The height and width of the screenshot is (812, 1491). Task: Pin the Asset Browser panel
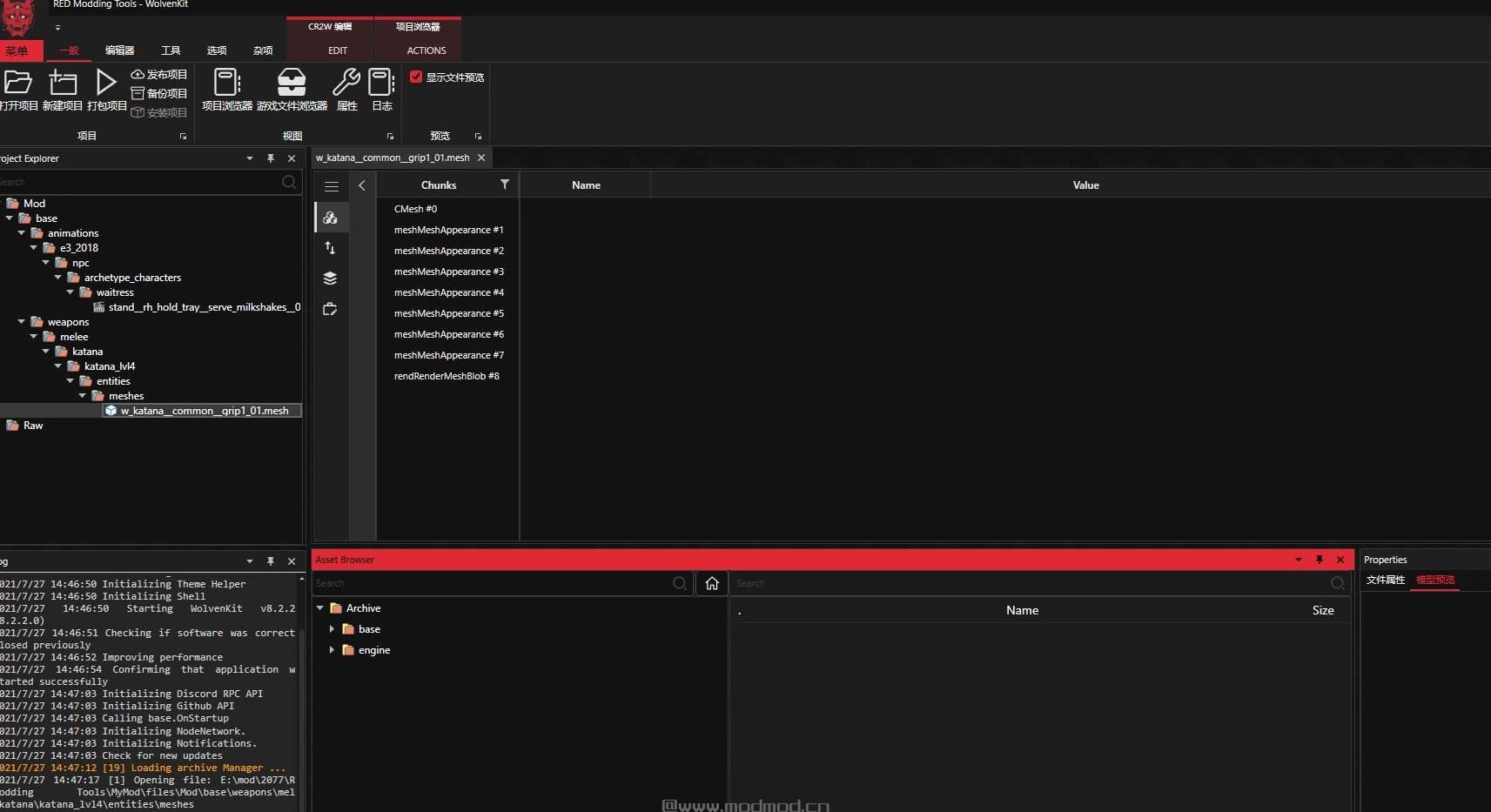[1320, 560]
